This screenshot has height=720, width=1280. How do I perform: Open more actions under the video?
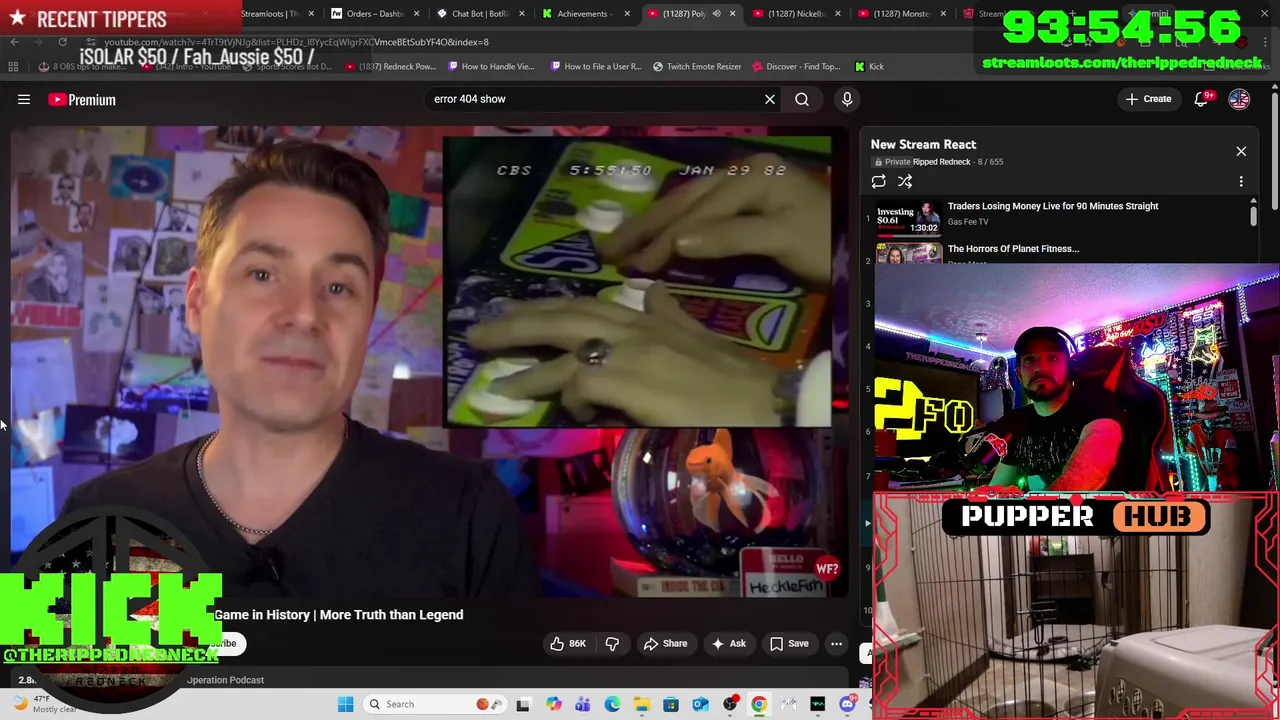click(837, 644)
